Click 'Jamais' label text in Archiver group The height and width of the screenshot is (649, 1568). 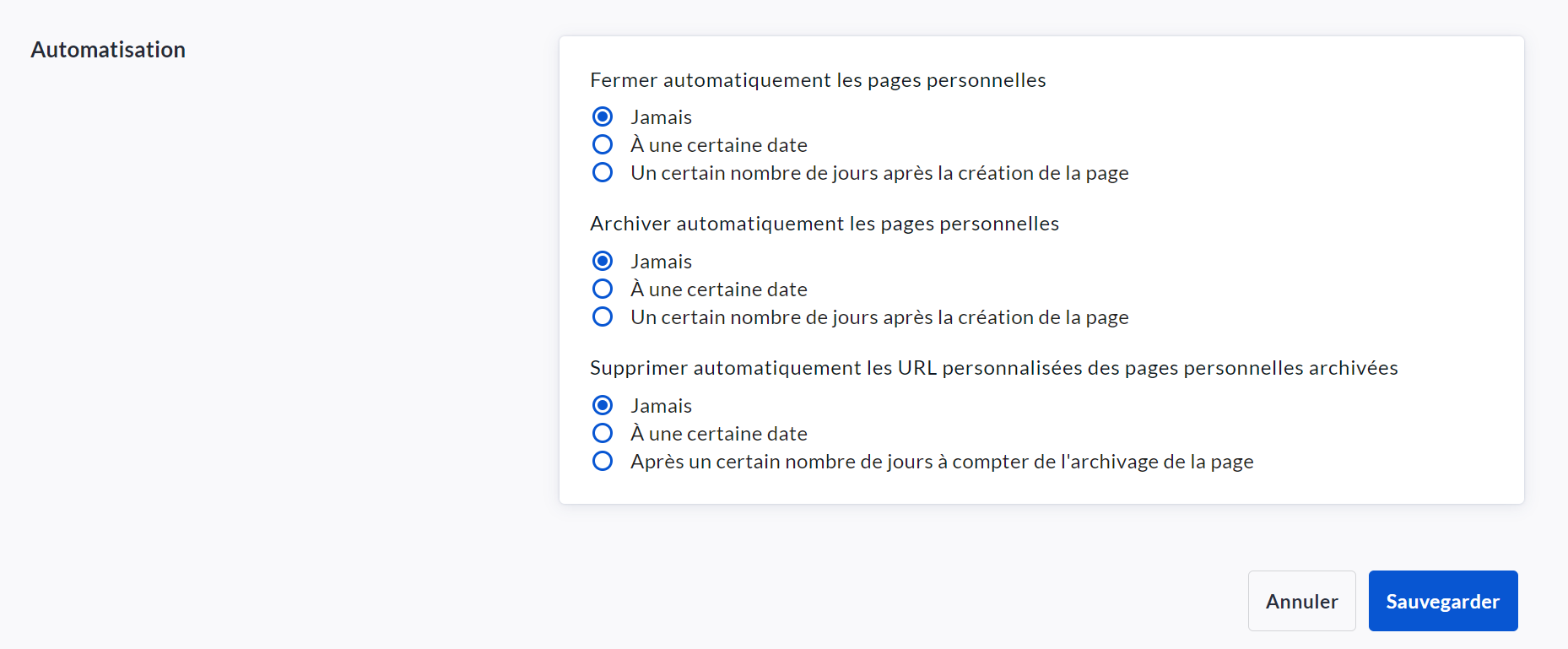click(x=661, y=262)
